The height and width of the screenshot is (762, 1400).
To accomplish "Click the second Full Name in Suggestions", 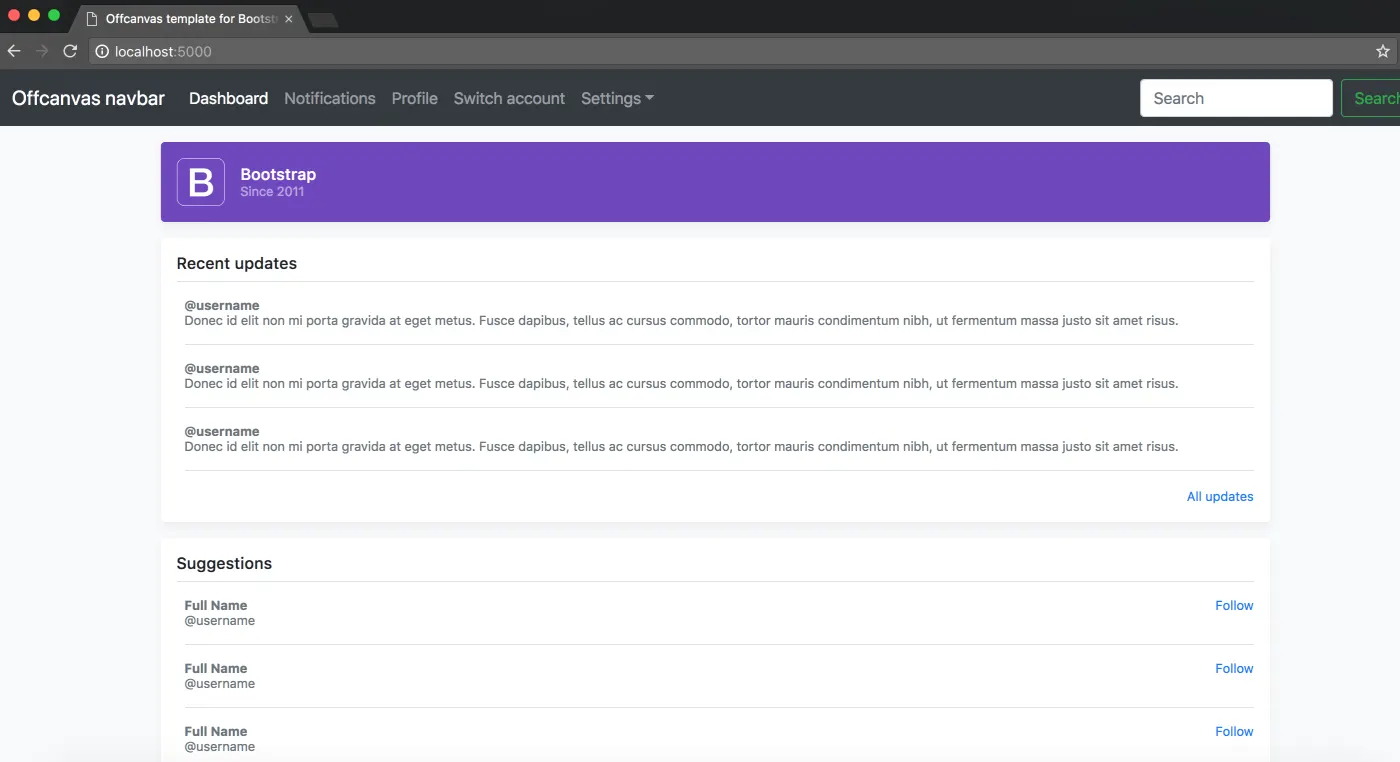I will click(x=216, y=668).
